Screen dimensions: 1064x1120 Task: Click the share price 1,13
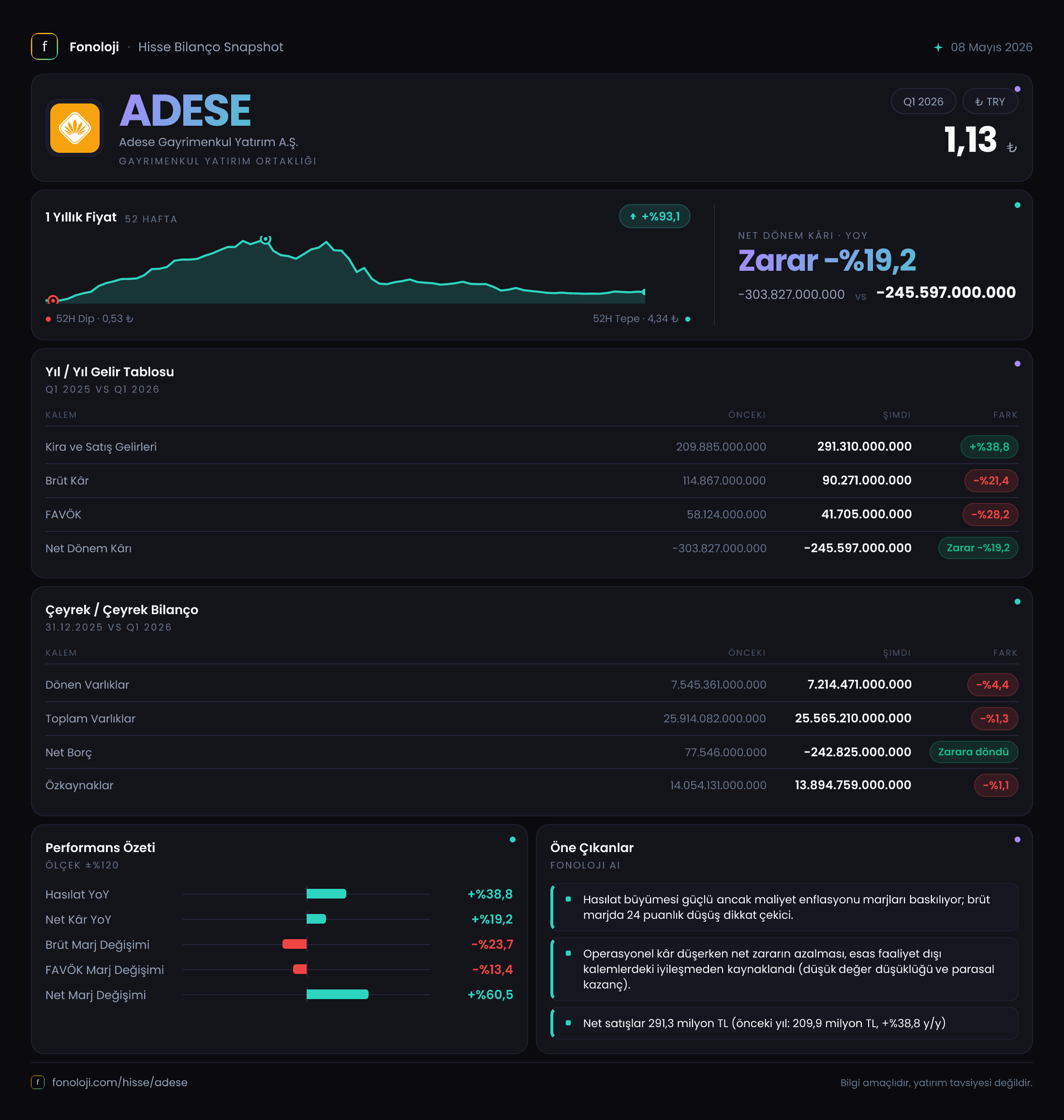tap(970, 140)
